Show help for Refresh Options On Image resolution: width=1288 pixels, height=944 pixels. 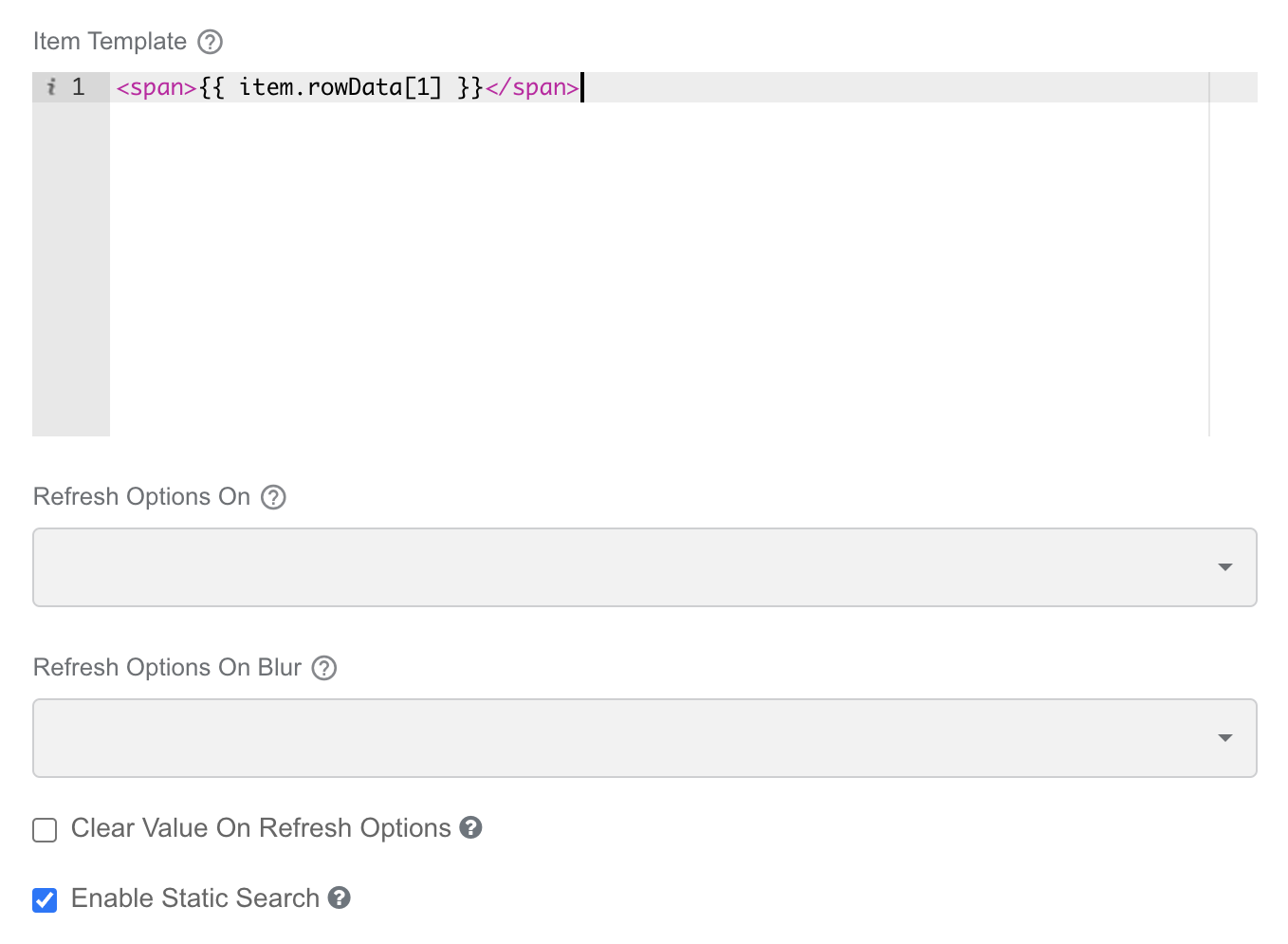(273, 497)
